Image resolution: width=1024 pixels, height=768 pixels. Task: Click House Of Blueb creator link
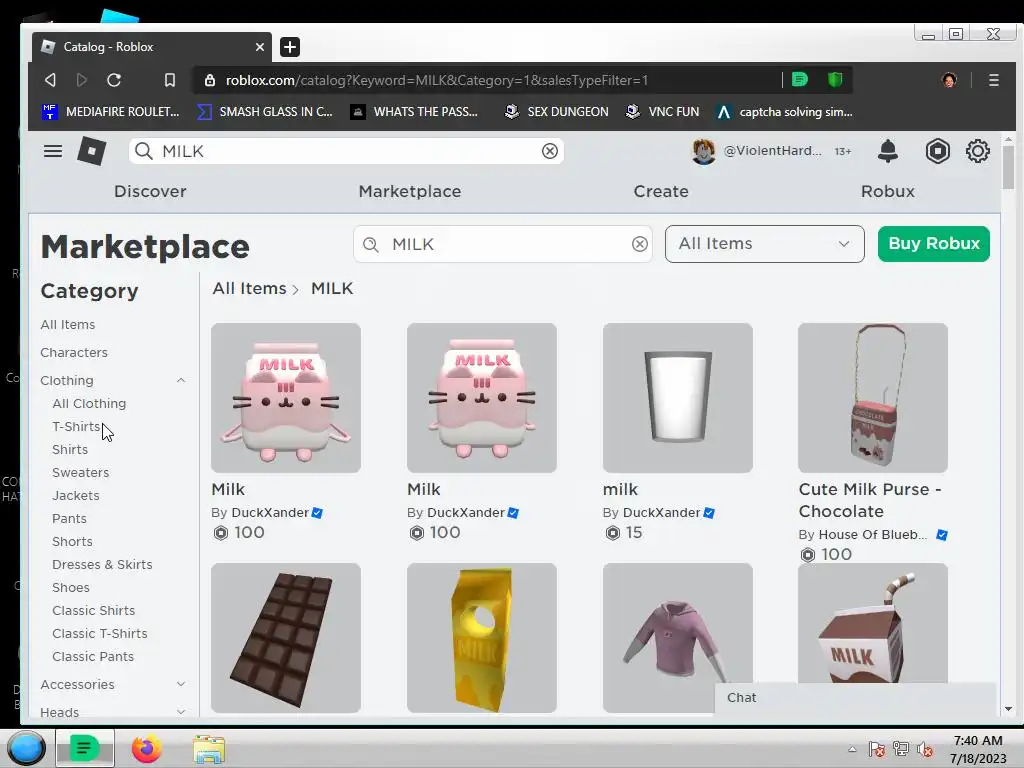point(872,535)
